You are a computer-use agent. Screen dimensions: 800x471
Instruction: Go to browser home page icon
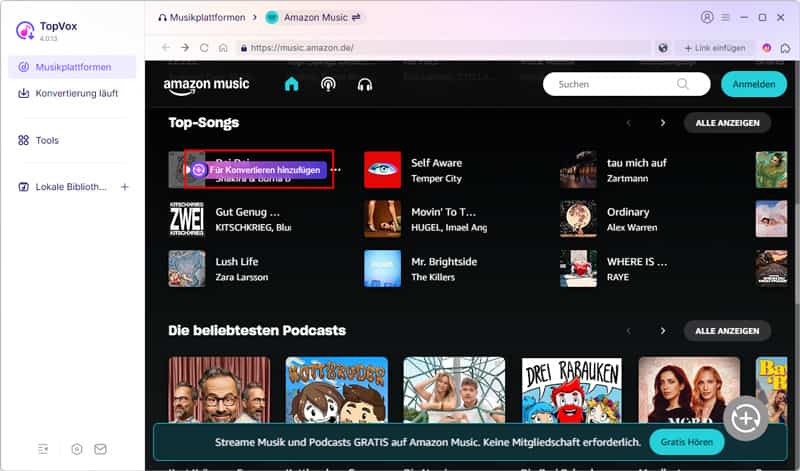(x=223, y=47)
